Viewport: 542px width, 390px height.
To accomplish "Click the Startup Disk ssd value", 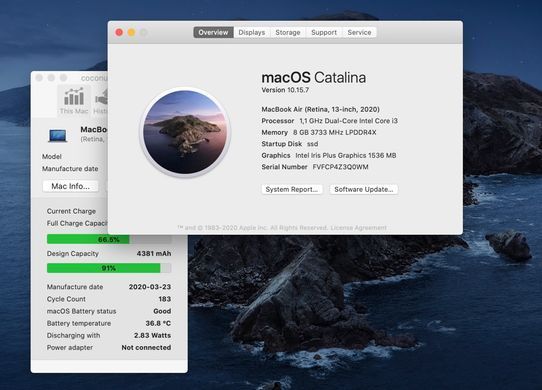I will coord(312,144).
